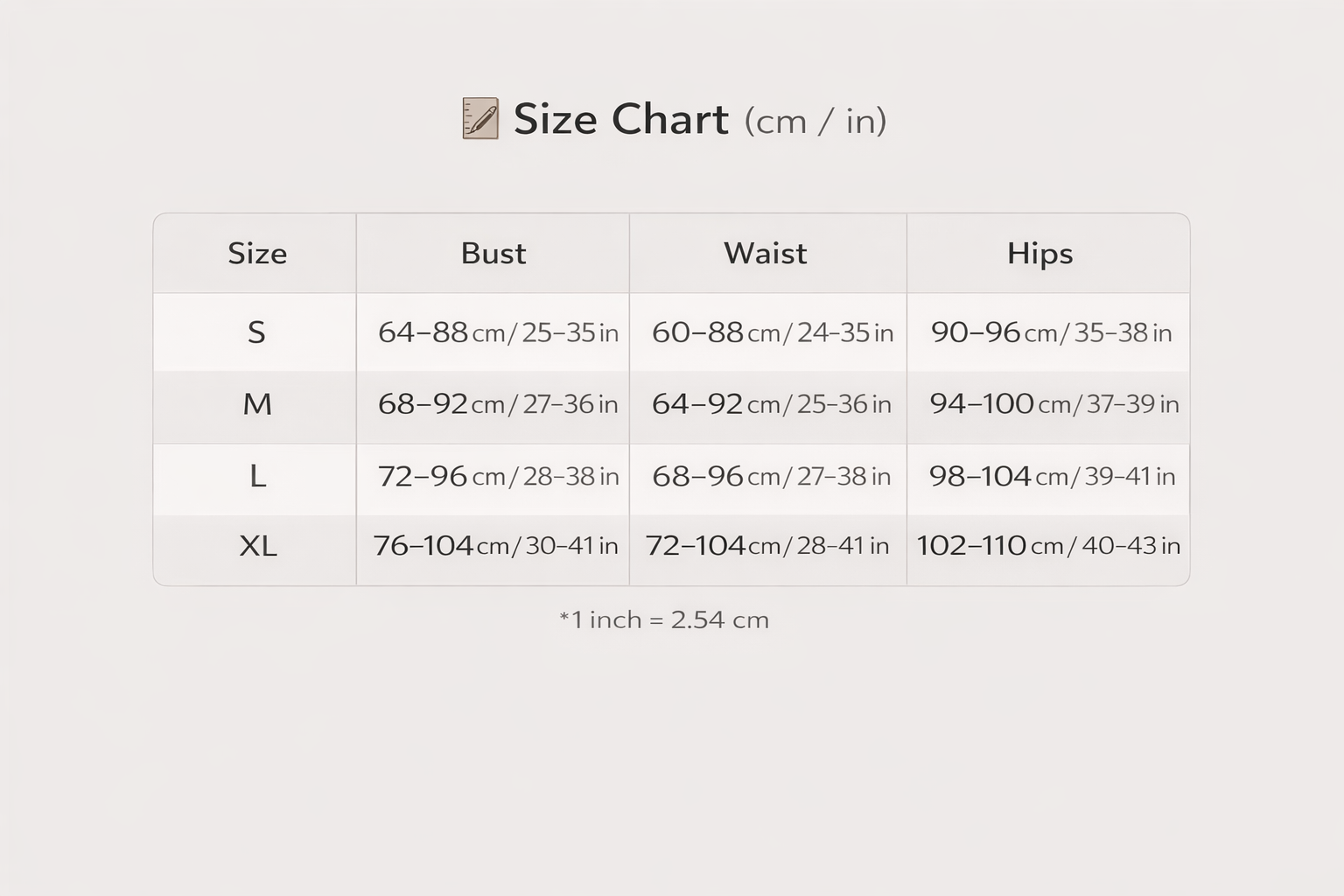
Task: Click the pencil notepad icon beside the title
Action: tap(480, 118)
